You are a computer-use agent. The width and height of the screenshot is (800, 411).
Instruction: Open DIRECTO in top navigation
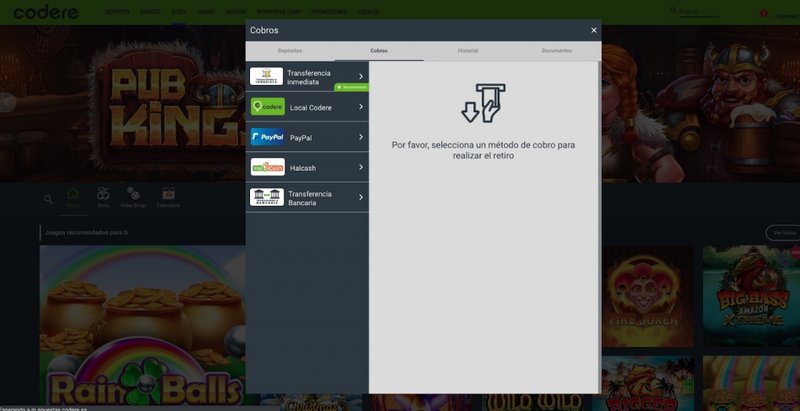pyautogui.click(x=151, y=12)
